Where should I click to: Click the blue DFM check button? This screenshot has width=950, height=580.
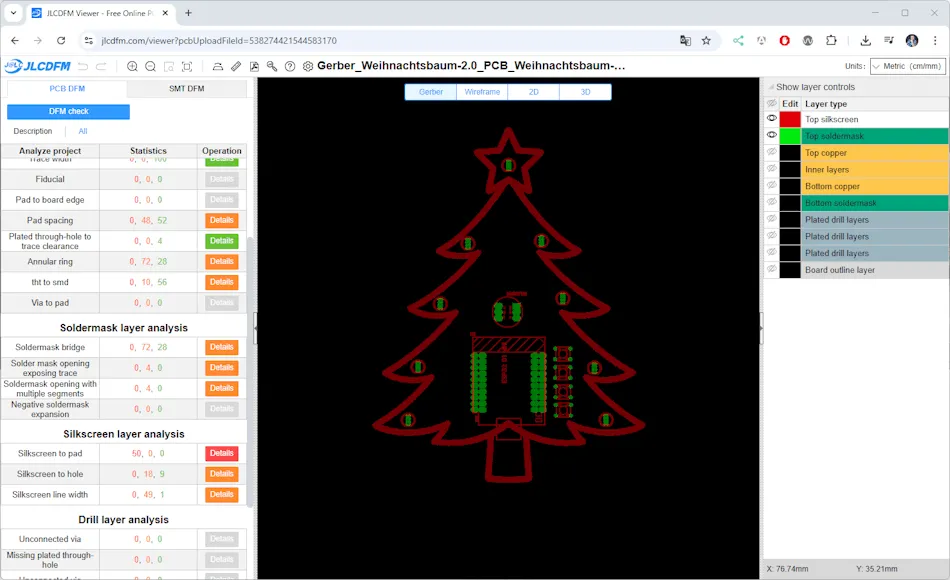point(68,112)
